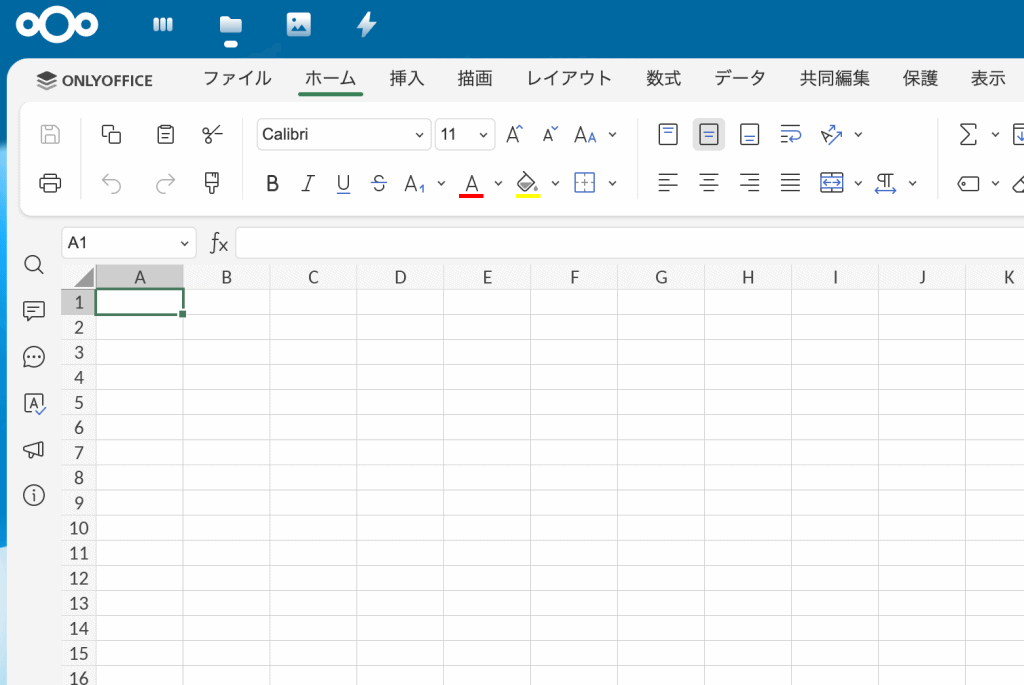Open the cell name box dropdown
The height and width of the screenshot is (685, 1024).
185,243
